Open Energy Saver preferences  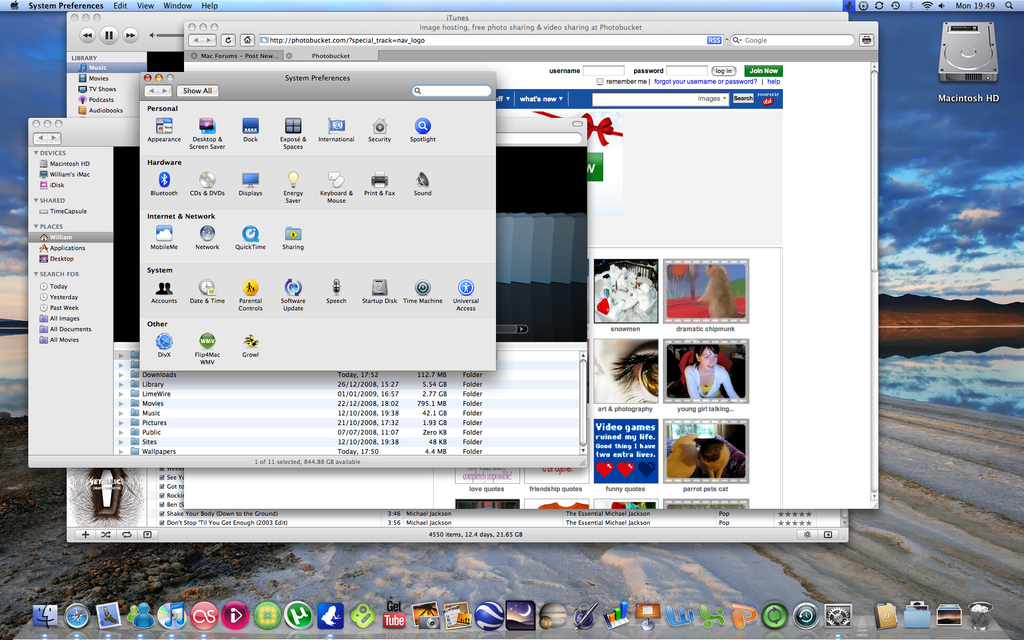[x=293, y=187]
